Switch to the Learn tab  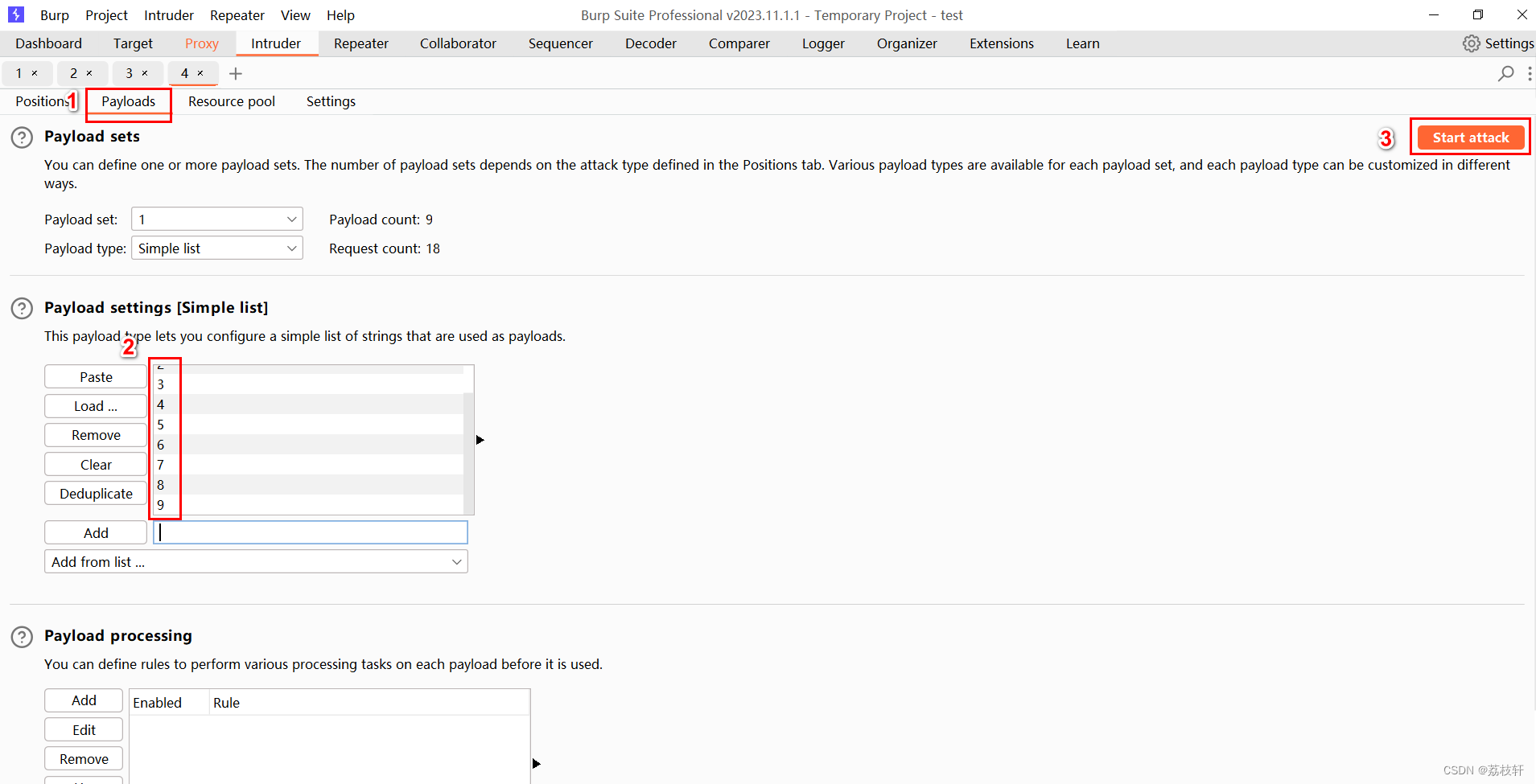pos(1083,43)
